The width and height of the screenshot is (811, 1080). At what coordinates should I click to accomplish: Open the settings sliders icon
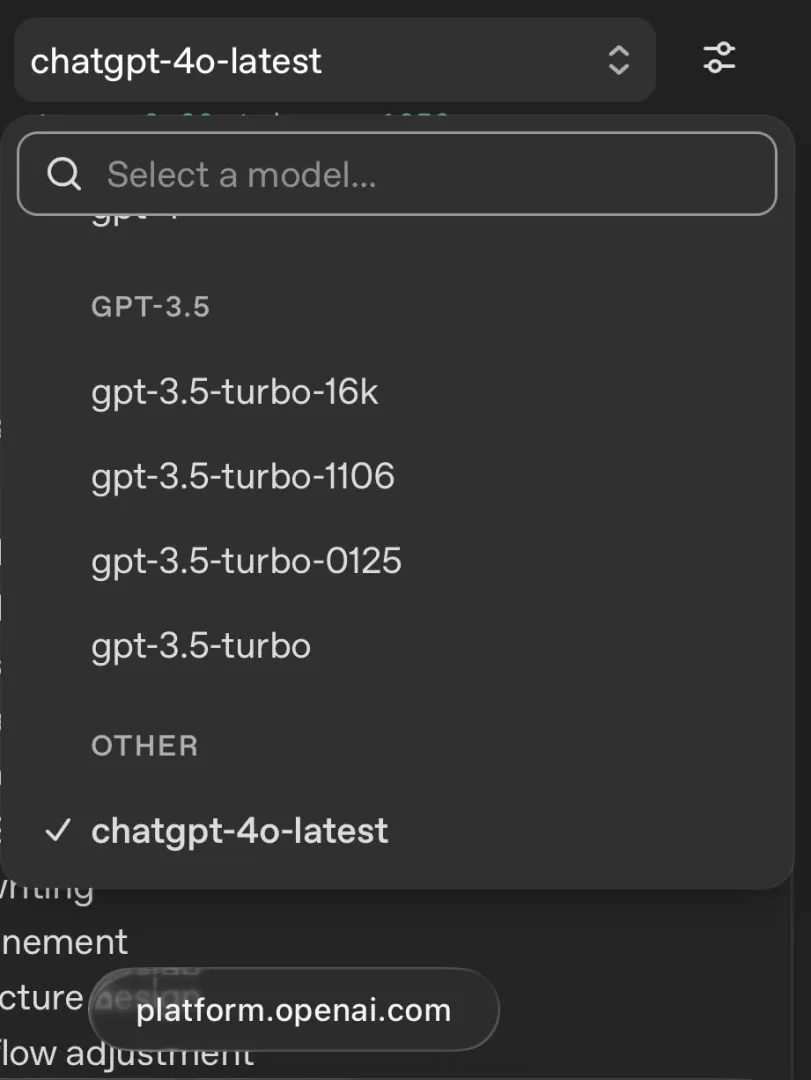point(719,57)
